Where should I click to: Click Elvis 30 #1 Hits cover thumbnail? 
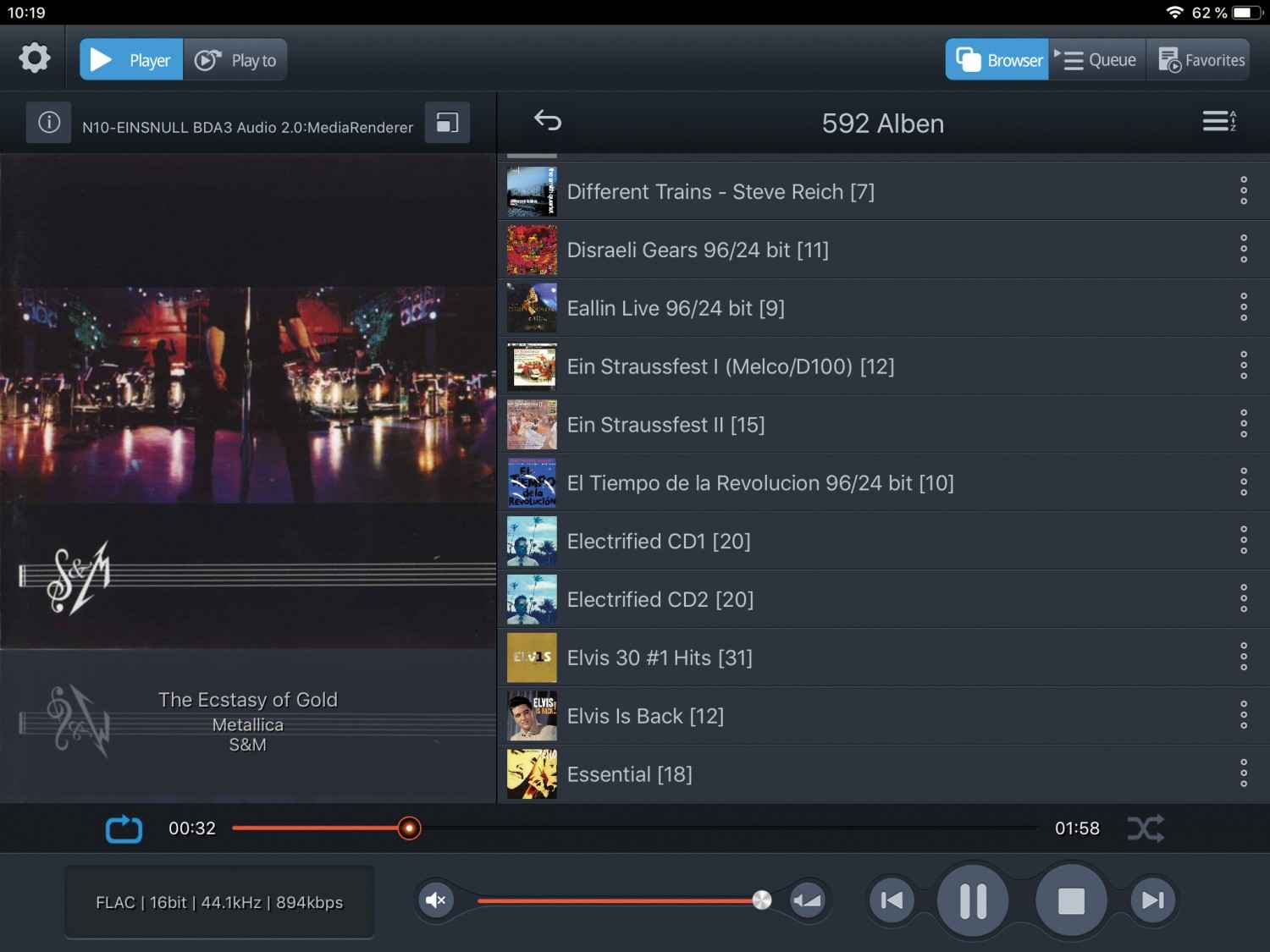click(532, 658)
